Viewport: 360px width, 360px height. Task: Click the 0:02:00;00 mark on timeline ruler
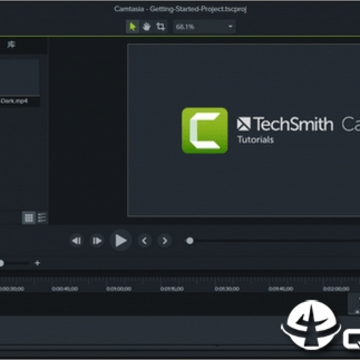click(x=336, y=289)
